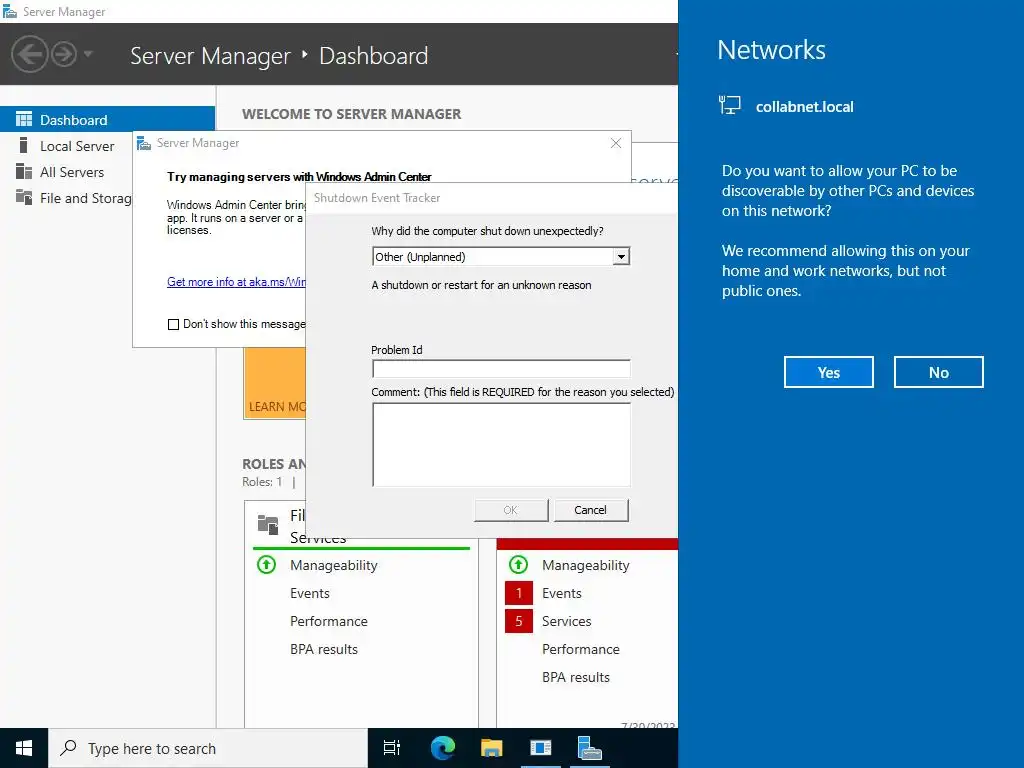This screenshot has height=768, width=1024.
Task: Open BPA results in File Services tile
Action: (x=324, y=649)
